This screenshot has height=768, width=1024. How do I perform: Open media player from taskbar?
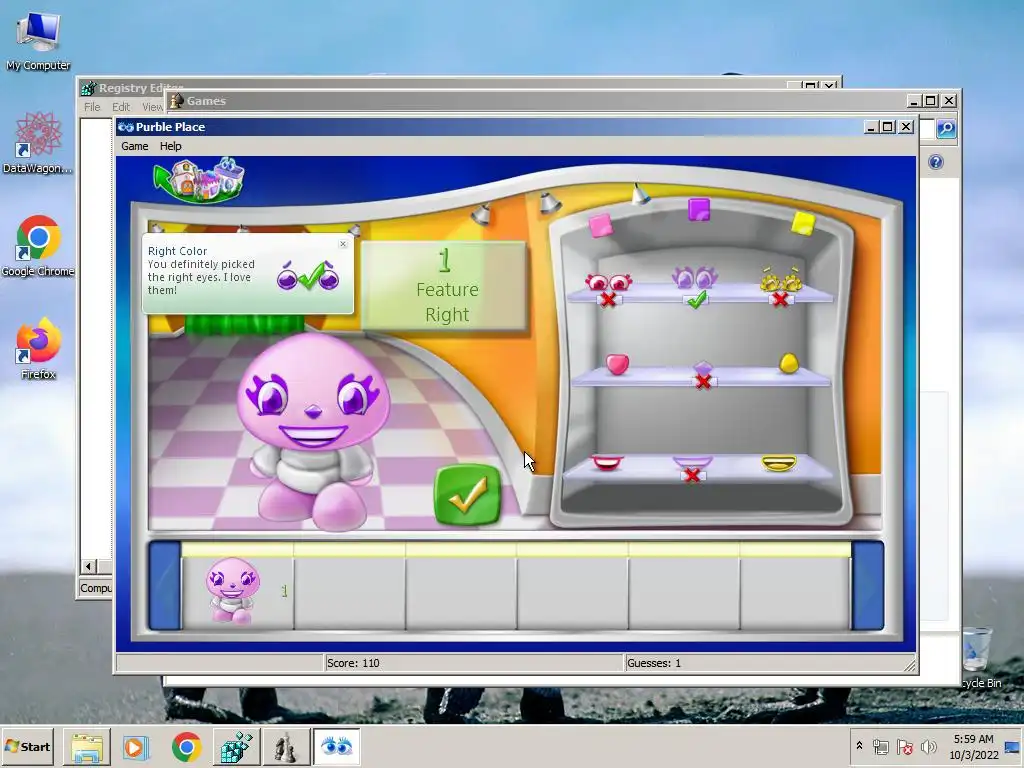click(136, 746)
